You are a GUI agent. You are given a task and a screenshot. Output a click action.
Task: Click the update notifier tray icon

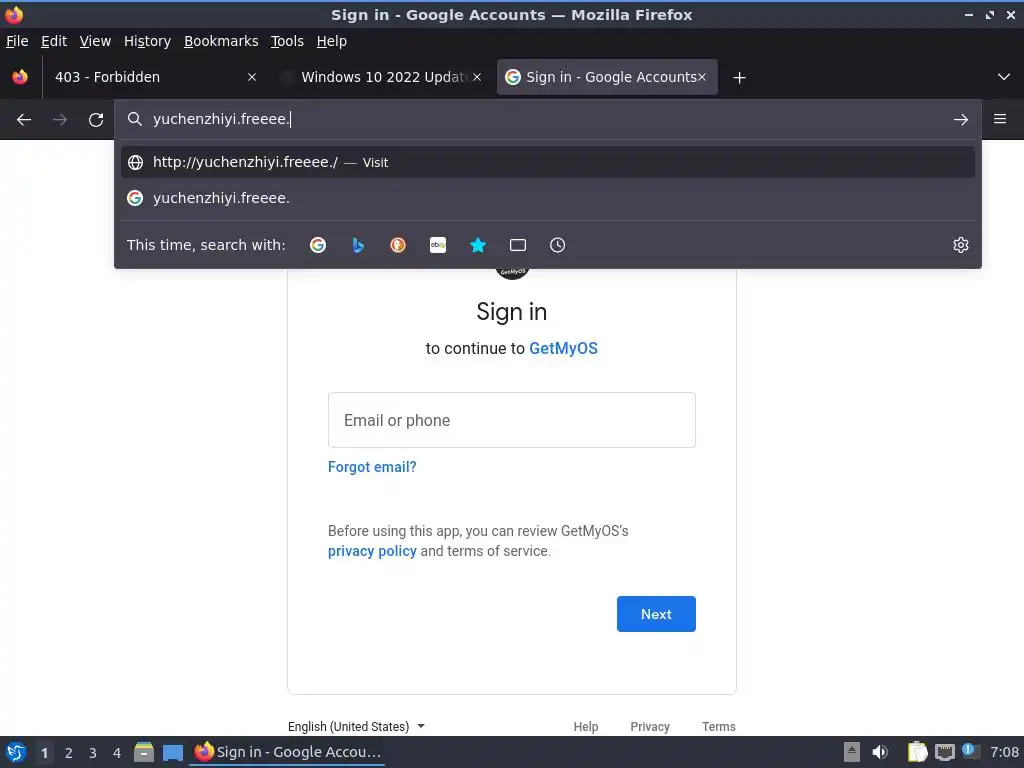pos(970,751)
